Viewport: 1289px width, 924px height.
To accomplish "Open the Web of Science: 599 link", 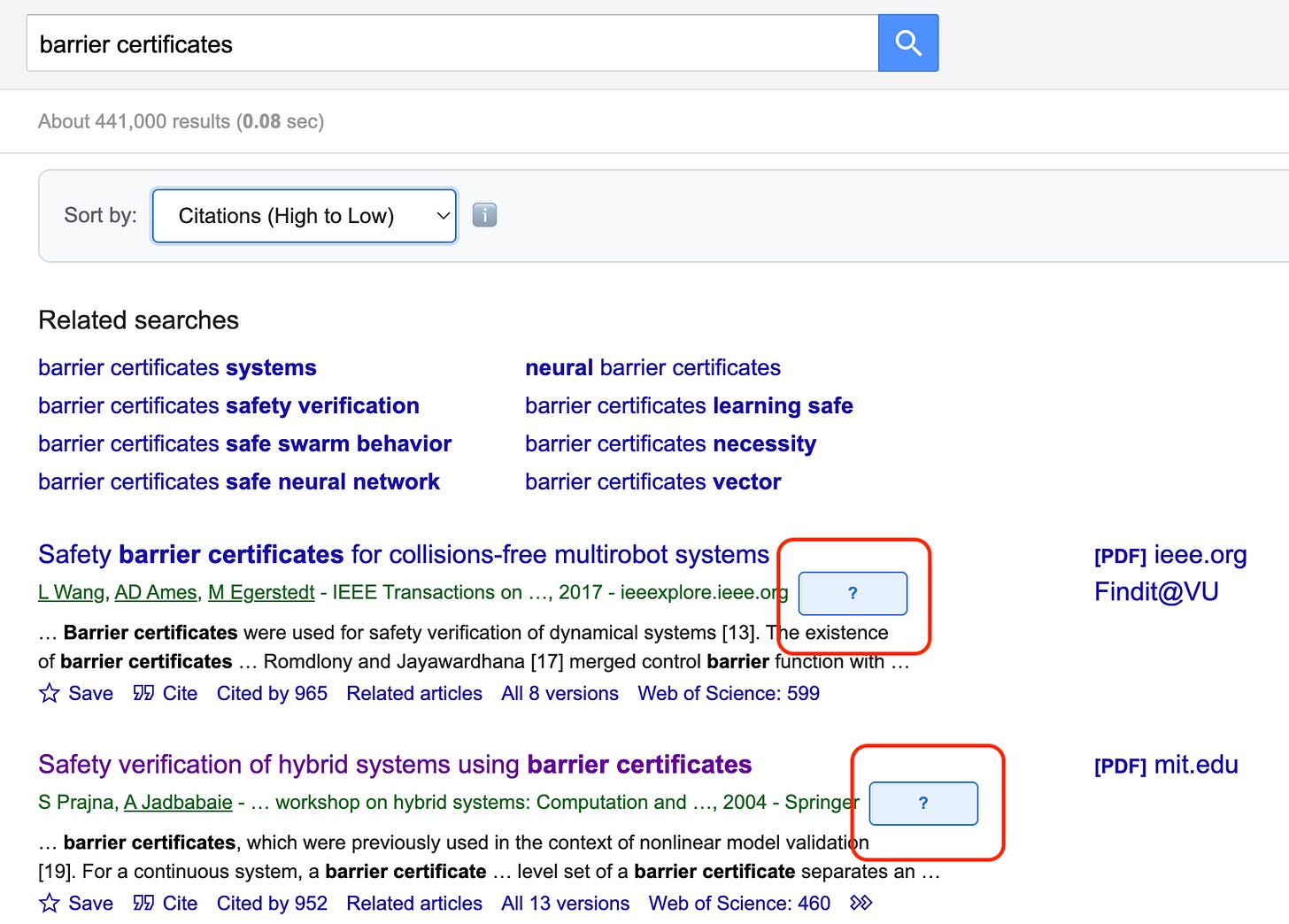I will pos(729,693).
